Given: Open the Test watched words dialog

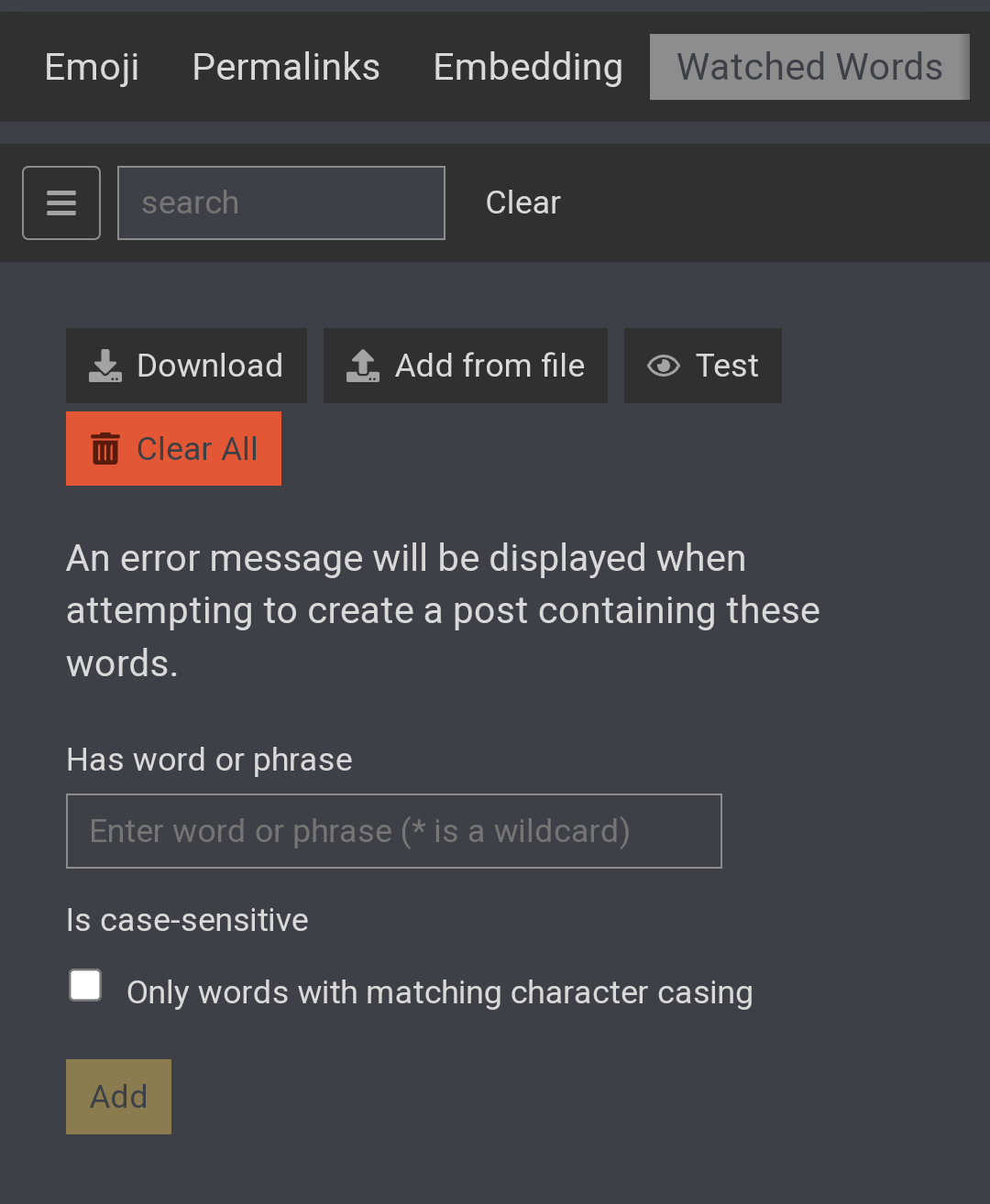Looking at the screenshot, I should pos(703,366).
